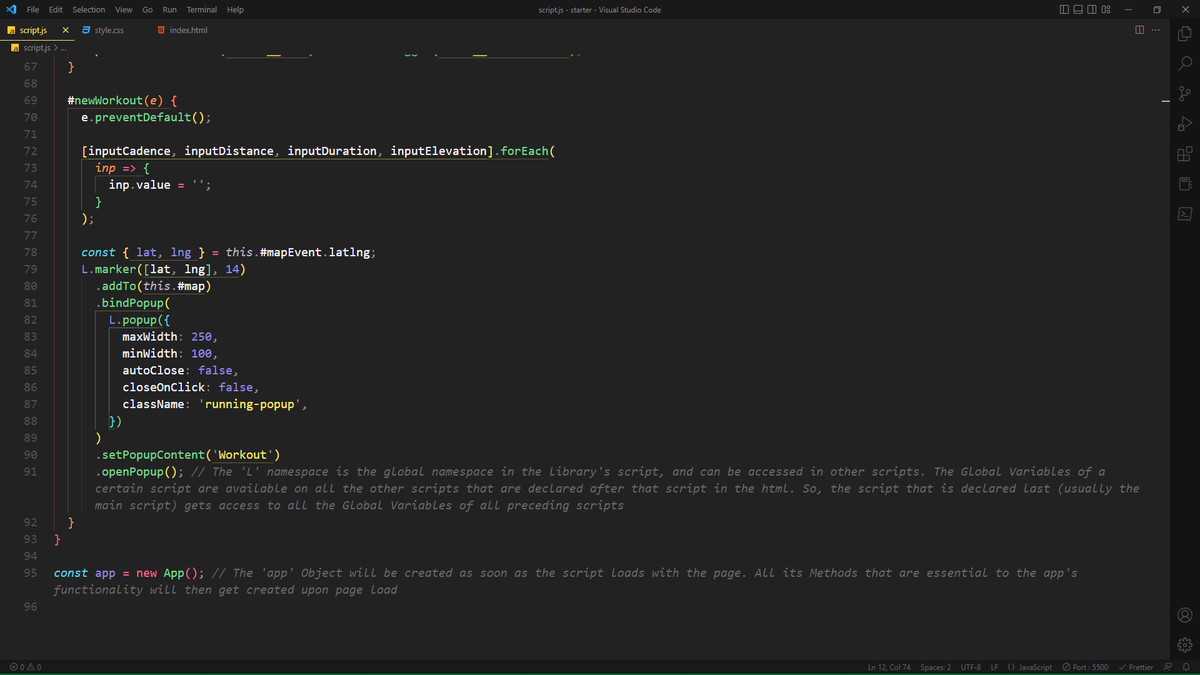The height and width of the screenshot is (675, 1200).
Task: Click 'closeOnClick' on line 86
Action: 163,387
